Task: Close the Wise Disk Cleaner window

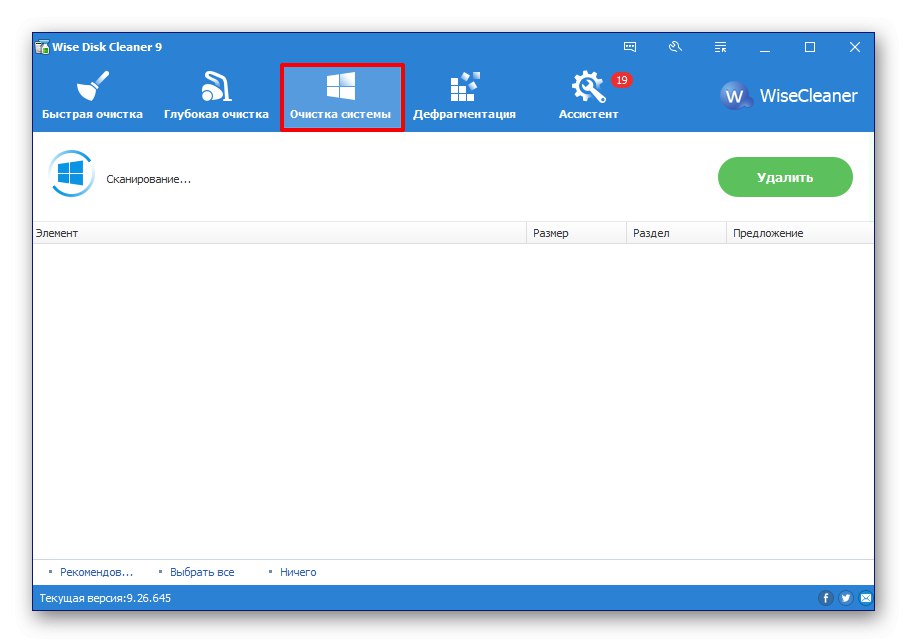Action: 855,47
